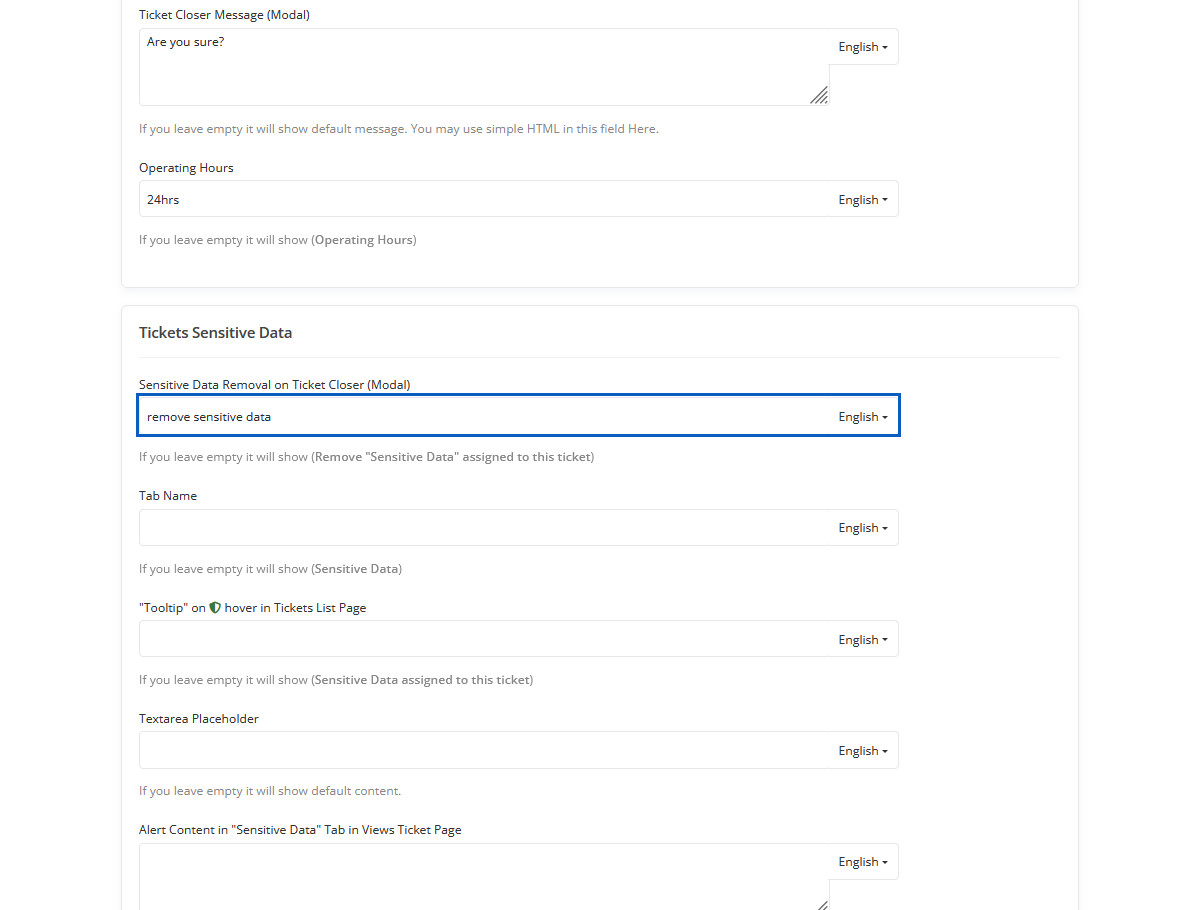Click the Sensitive Data Removal on Ticket Closer label
1200x910 pixels.
click(x=275, y=384)
